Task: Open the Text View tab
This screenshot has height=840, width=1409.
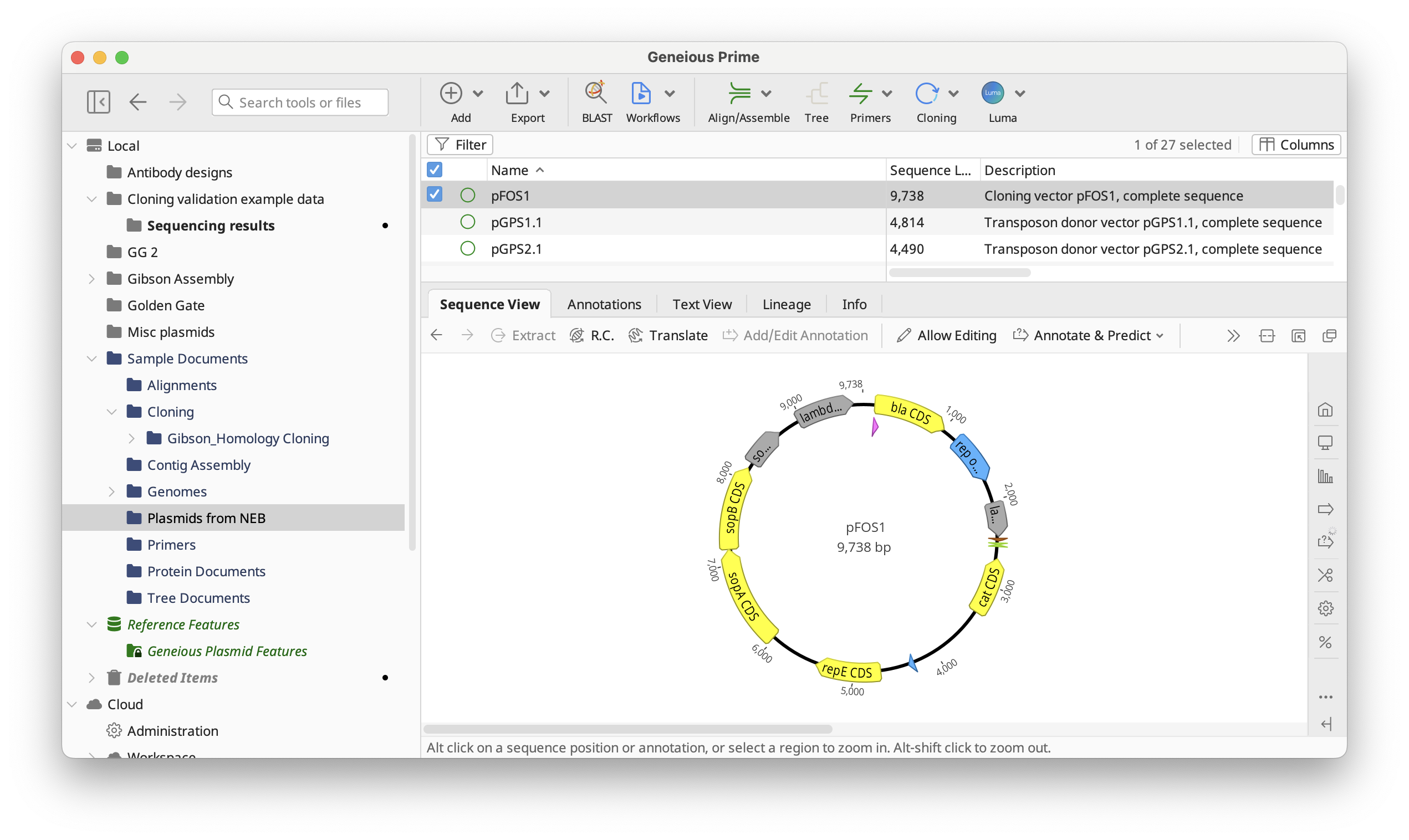Action: tap(701, 305)
